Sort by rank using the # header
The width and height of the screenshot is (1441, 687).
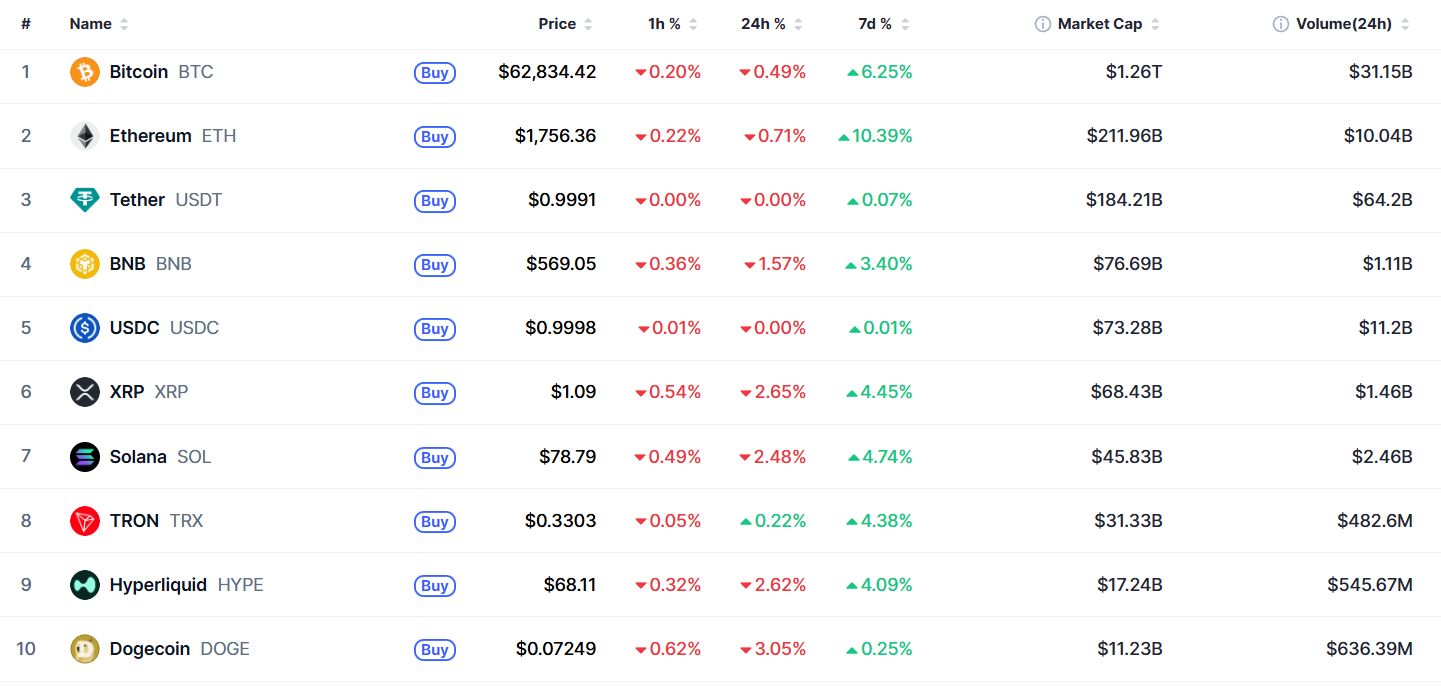click(26, 24)
